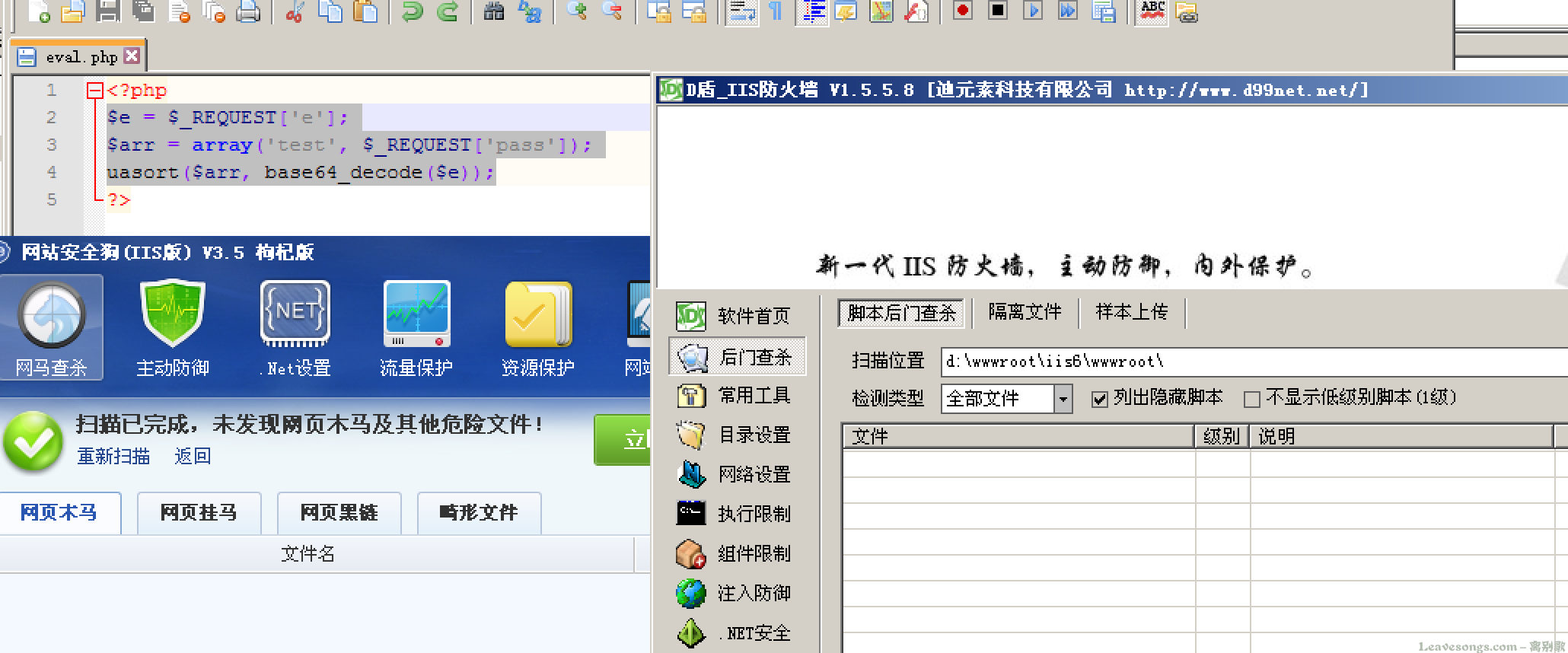Switch to the 网页木马 tab
Screen dimensions: 1568x653
pos(59,512)
